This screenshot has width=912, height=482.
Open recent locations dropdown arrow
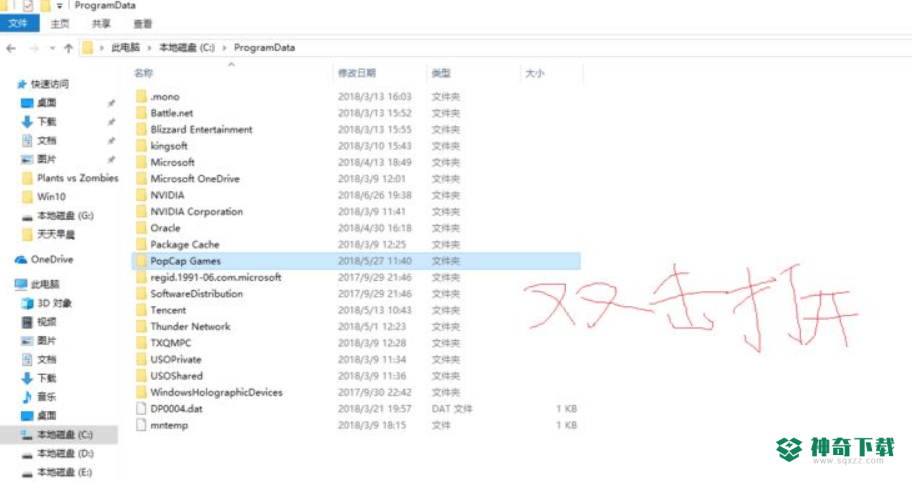click(52, 48)
